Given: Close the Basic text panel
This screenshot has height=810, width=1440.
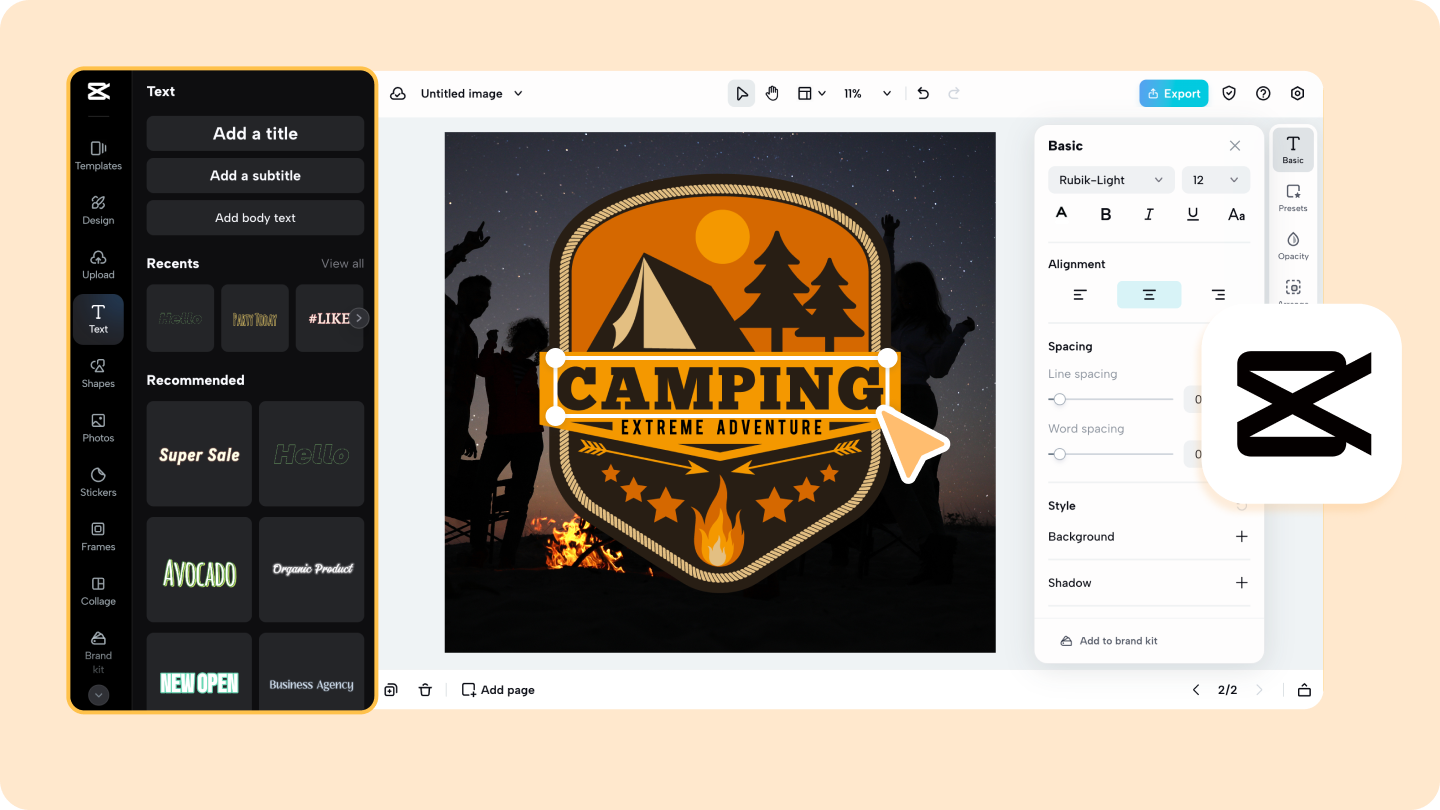Looking at the screenshot, I should click(x=1235, y=146).
